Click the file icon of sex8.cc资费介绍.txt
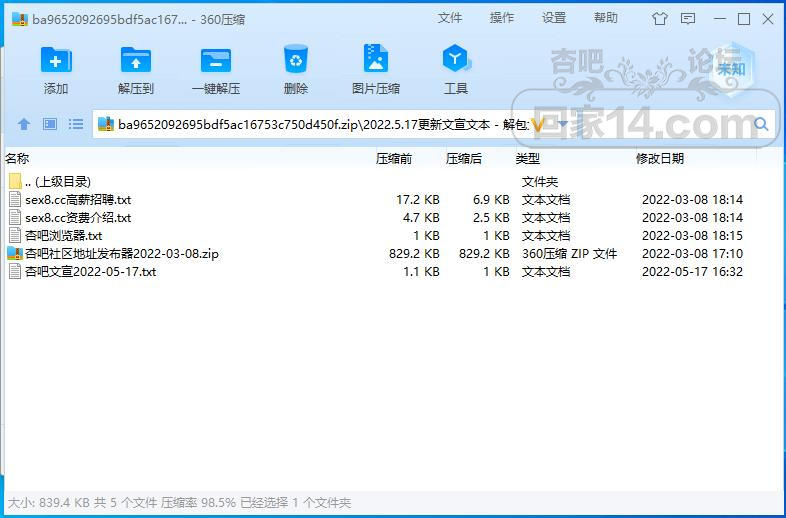 click(x=15, y=218)
